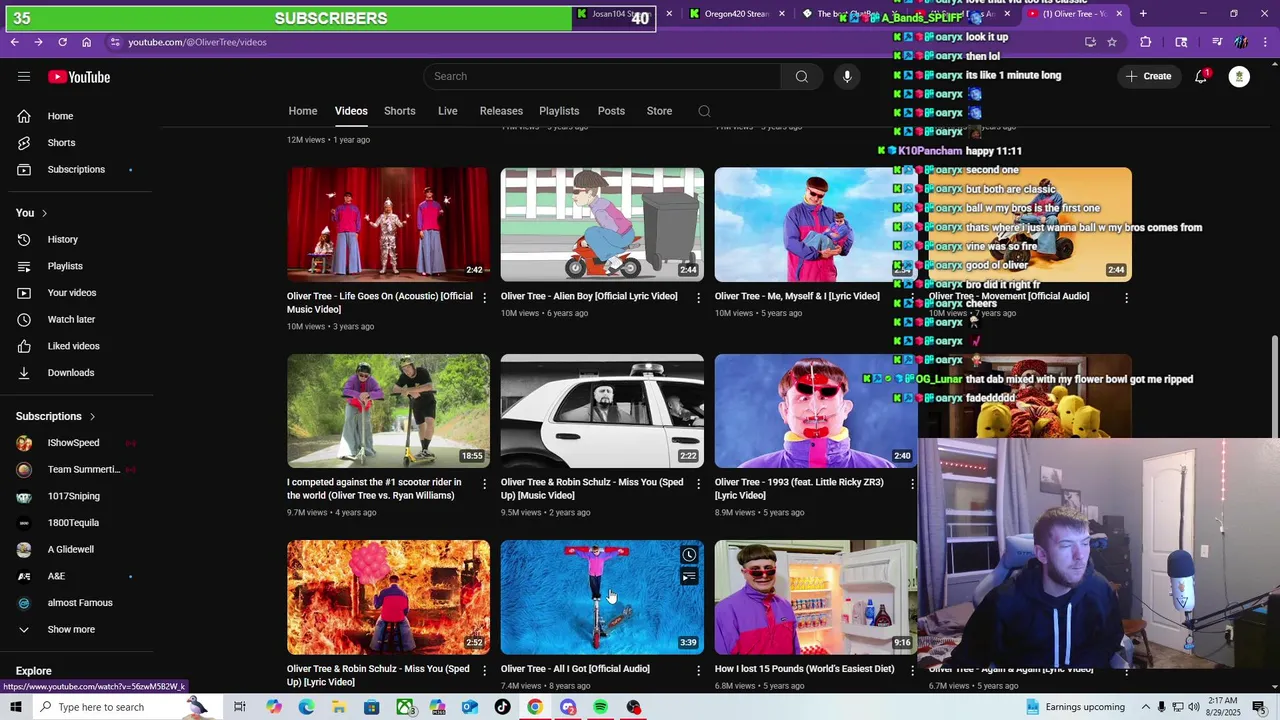The image size is (1280, 720).
Task: Open Me, Myself & I video title
Action: 797,296
